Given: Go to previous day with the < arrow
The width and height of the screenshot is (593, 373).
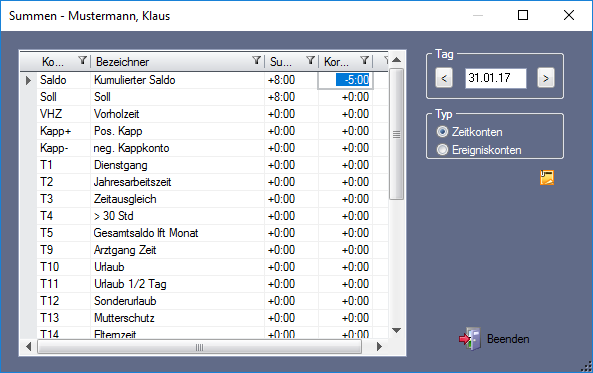Looking at the screenshot, I should point(444,78).
